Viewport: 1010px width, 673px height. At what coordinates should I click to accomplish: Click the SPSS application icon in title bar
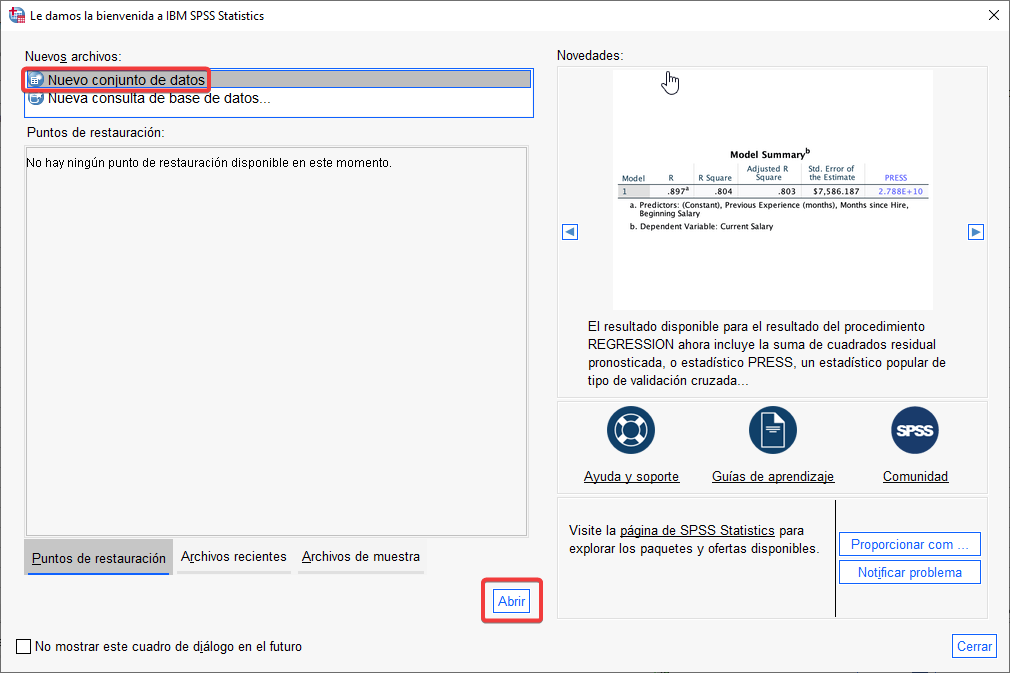[16, 16]
